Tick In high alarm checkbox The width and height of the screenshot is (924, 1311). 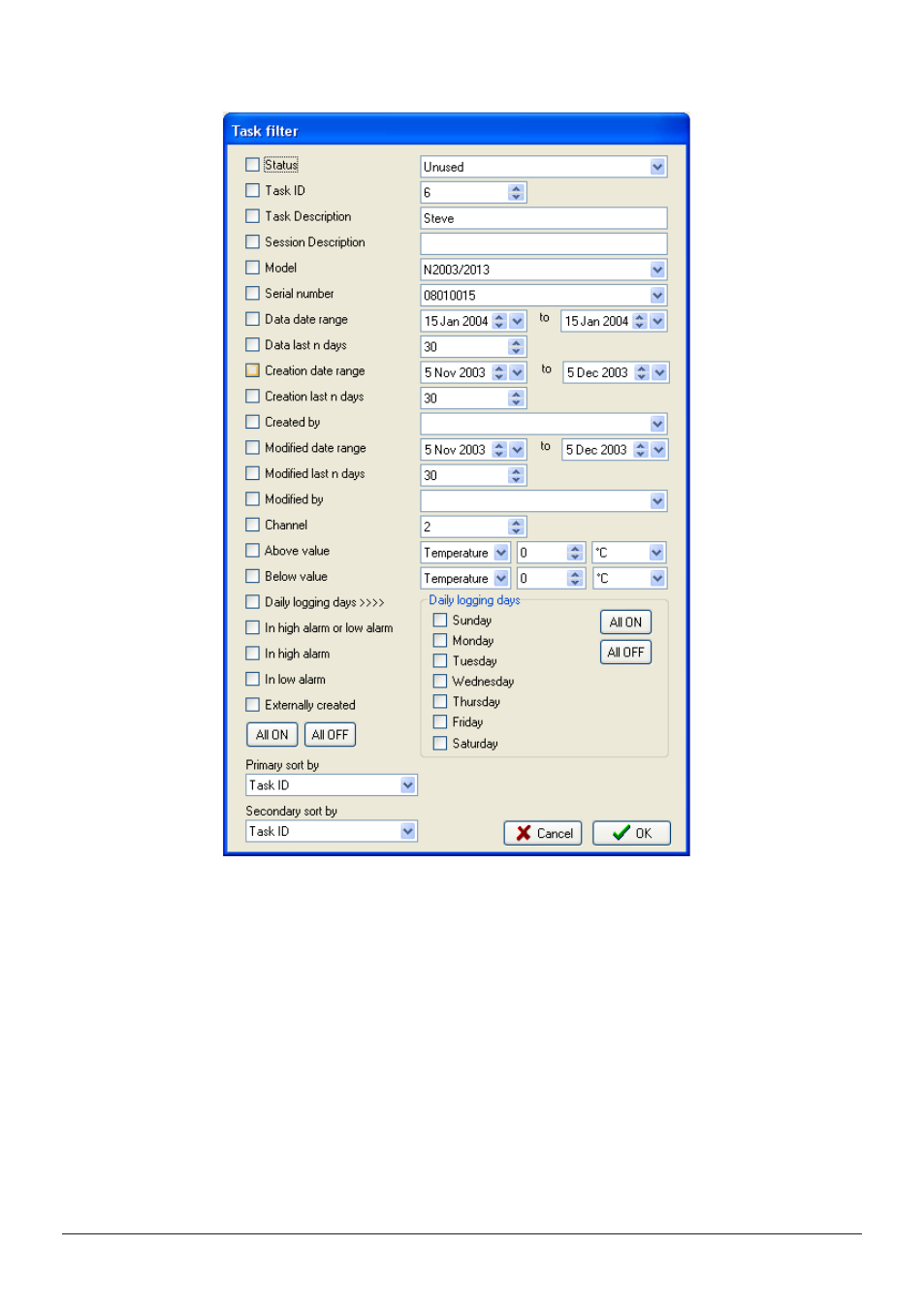[252, 654]
